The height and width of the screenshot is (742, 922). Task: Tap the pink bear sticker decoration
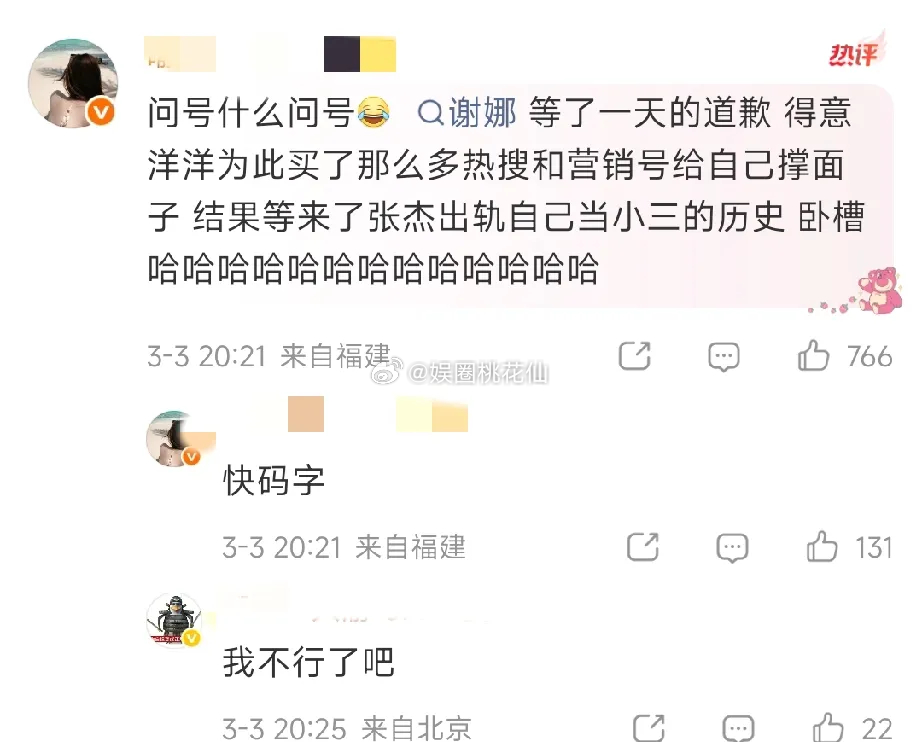click(880, 290)
